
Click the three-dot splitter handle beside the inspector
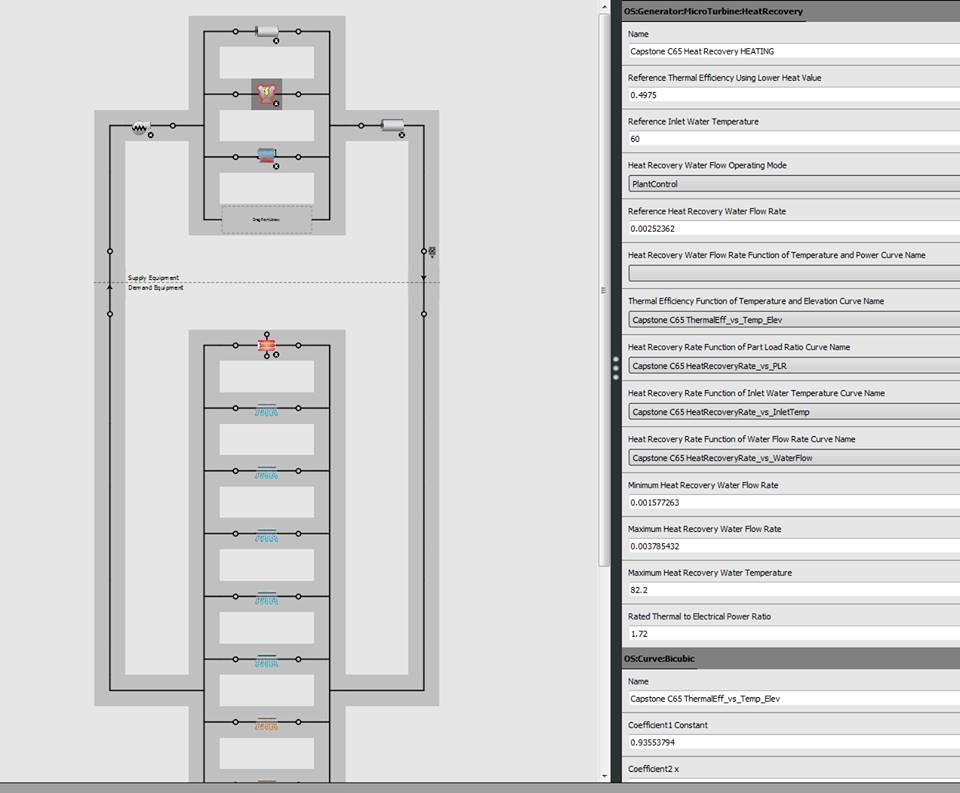point(616,368)
